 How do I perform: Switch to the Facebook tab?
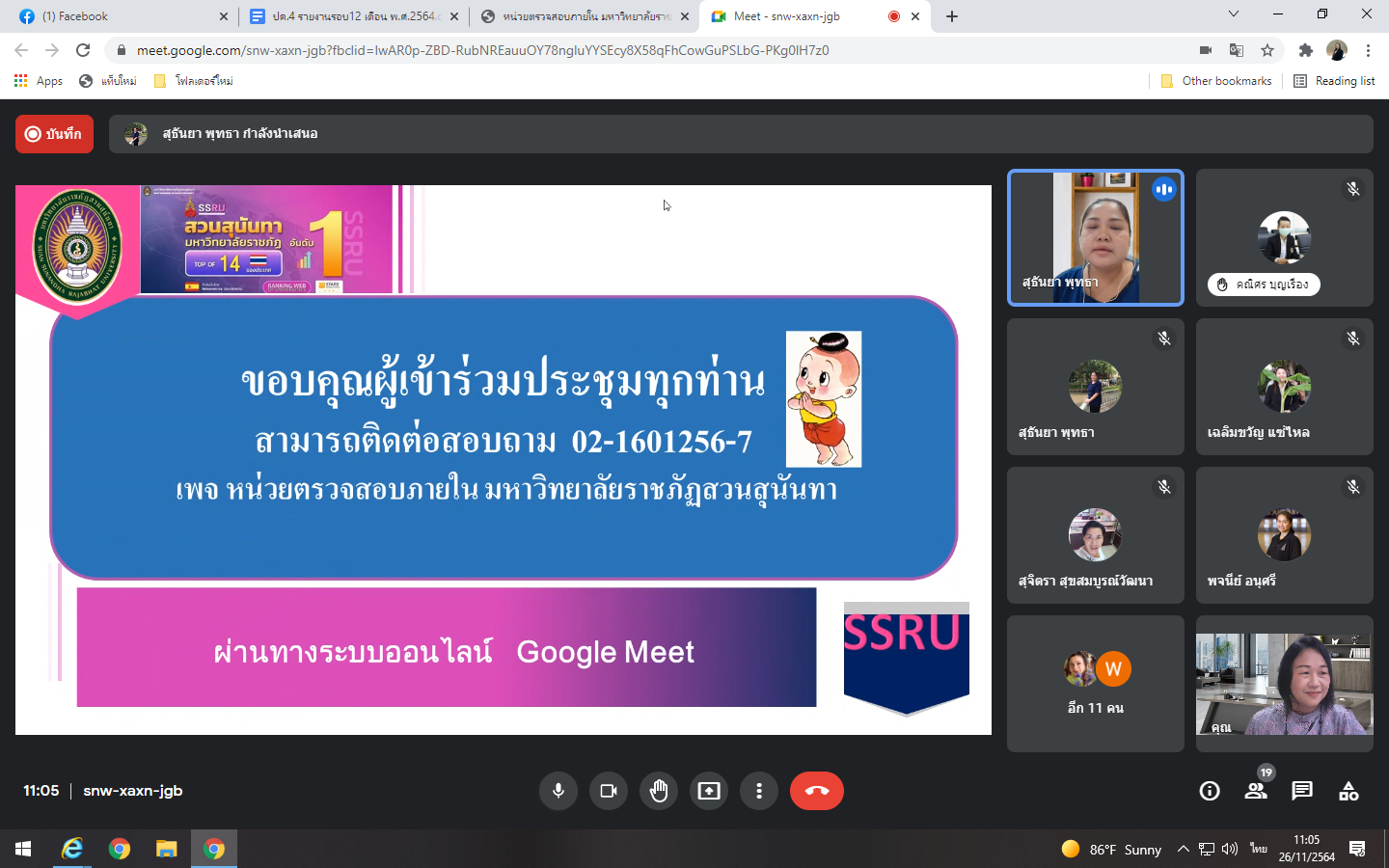tap(116, 16)
